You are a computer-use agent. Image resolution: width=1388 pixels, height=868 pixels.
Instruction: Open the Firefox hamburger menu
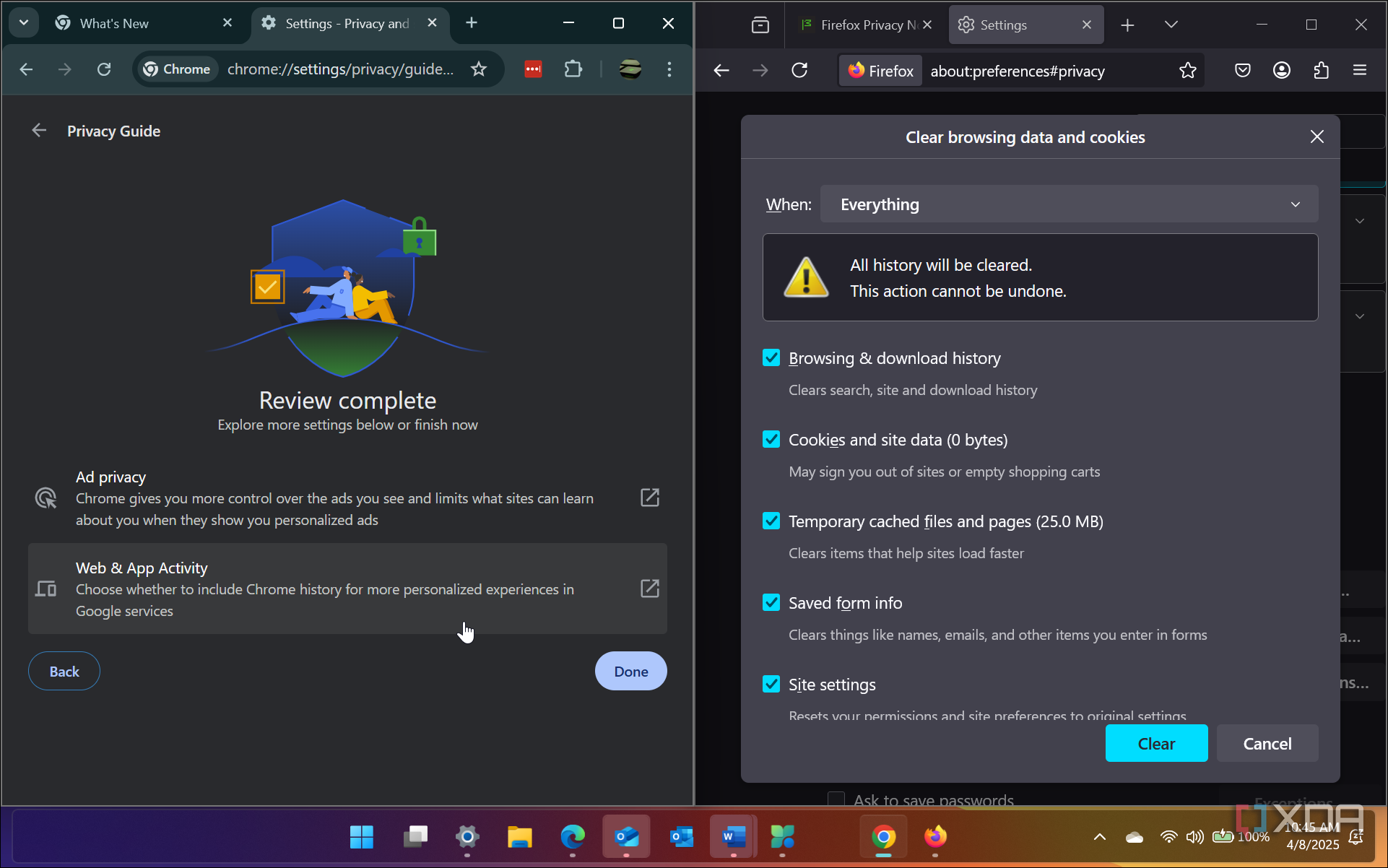click(1360, 70)
